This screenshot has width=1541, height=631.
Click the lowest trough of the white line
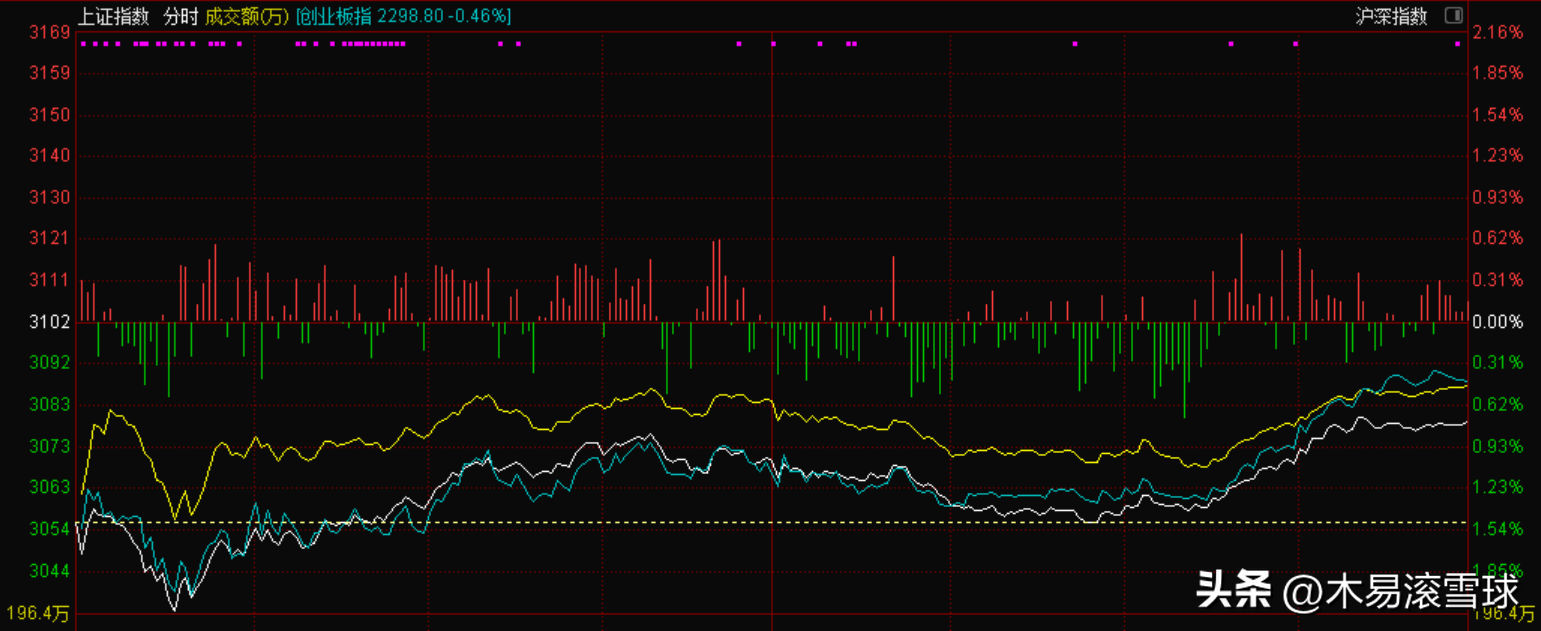175,609
